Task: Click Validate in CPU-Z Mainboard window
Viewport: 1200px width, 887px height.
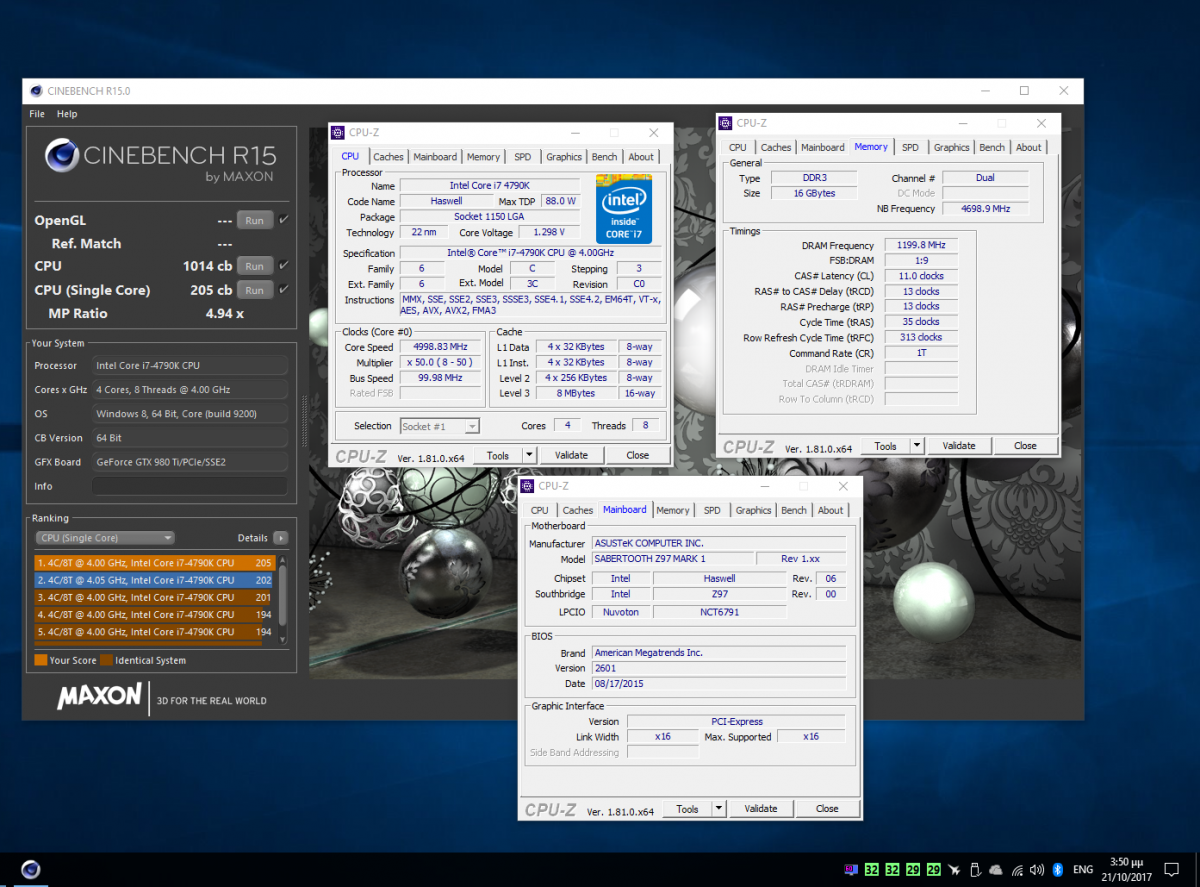Action: pos(761,808)
